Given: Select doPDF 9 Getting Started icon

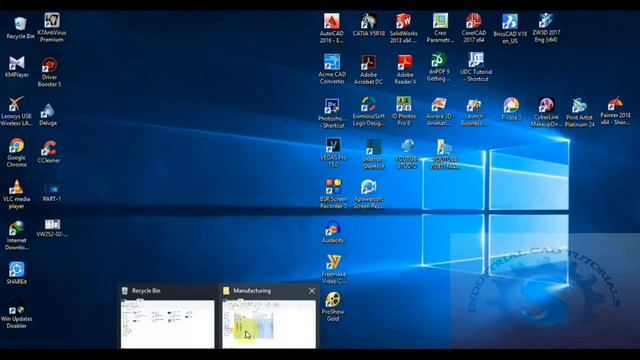Looking at the screenshot, I should tap(438, 67).
